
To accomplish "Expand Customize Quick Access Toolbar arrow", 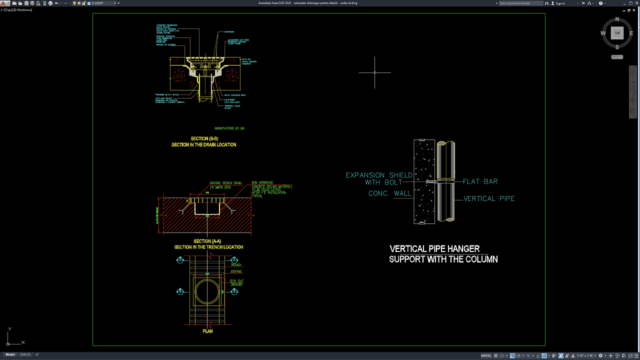I will pyautogui.click(x=118, y=3).
